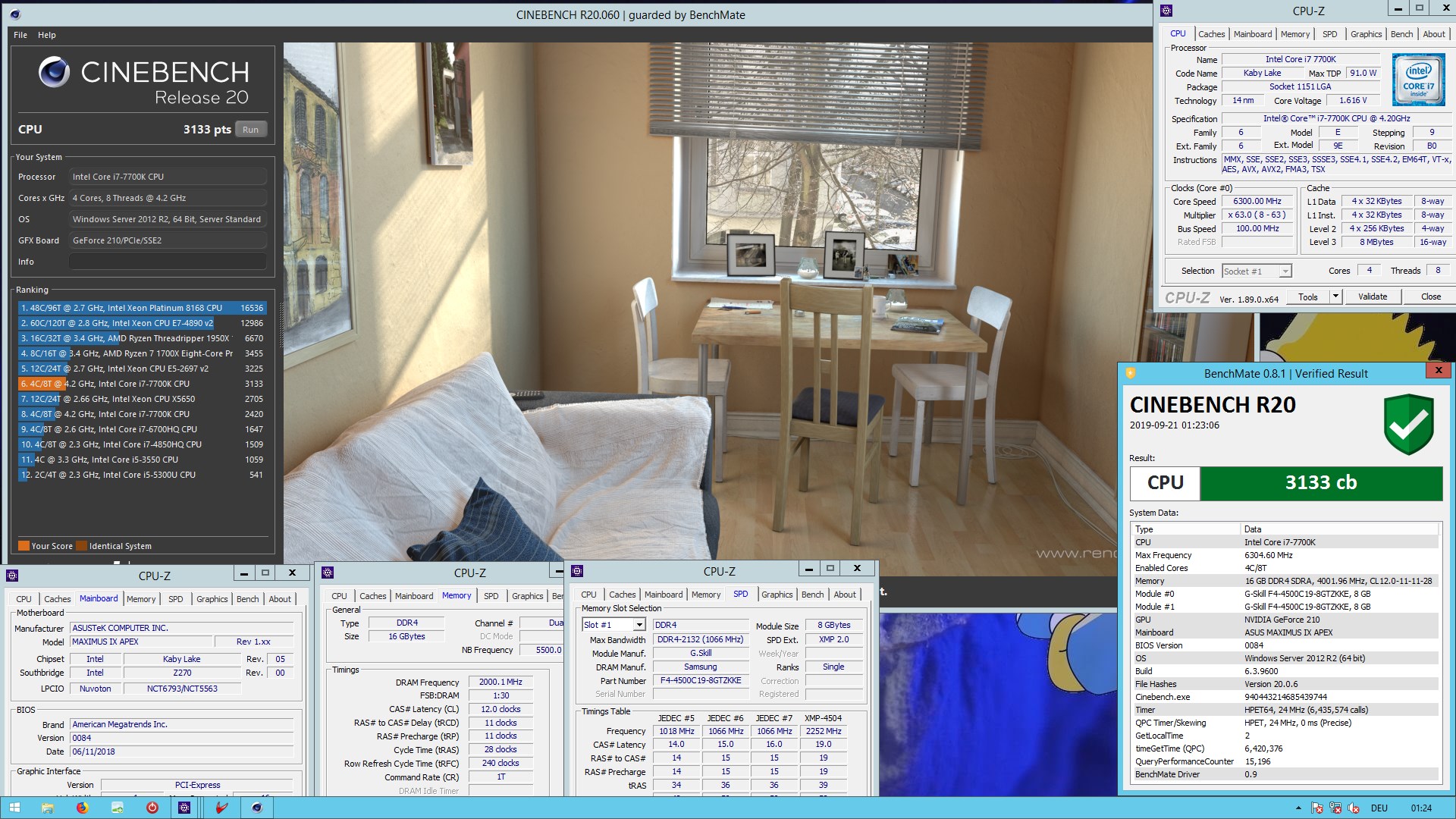Click the Identical System legend swatch
1456x819 pixels.
pos(82,546)
